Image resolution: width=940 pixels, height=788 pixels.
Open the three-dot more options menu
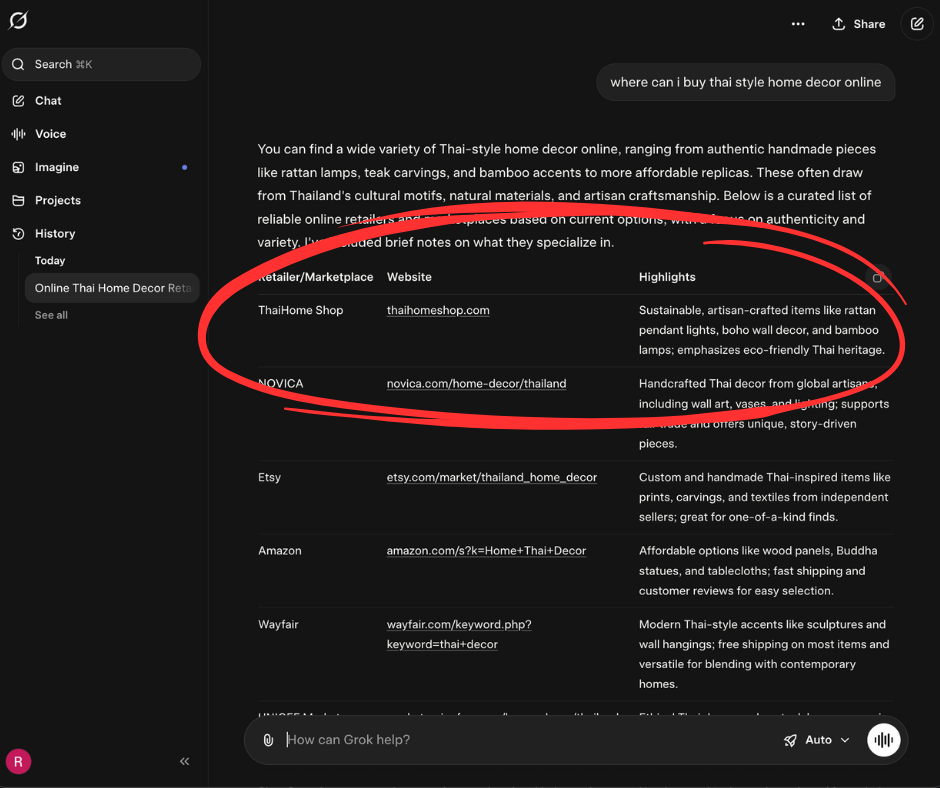pyautogui.click(x=797, y=24)
